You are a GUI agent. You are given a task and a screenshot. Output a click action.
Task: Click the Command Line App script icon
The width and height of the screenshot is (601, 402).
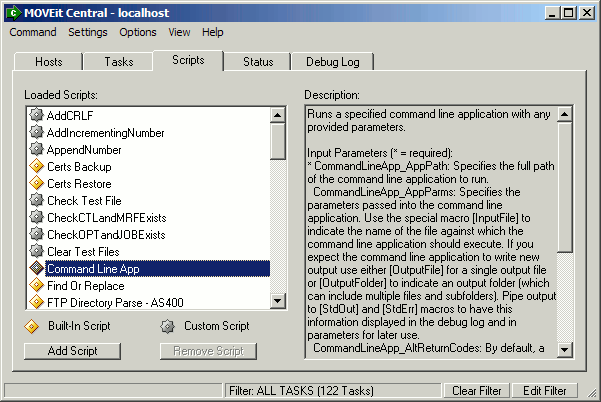(36, 268)
